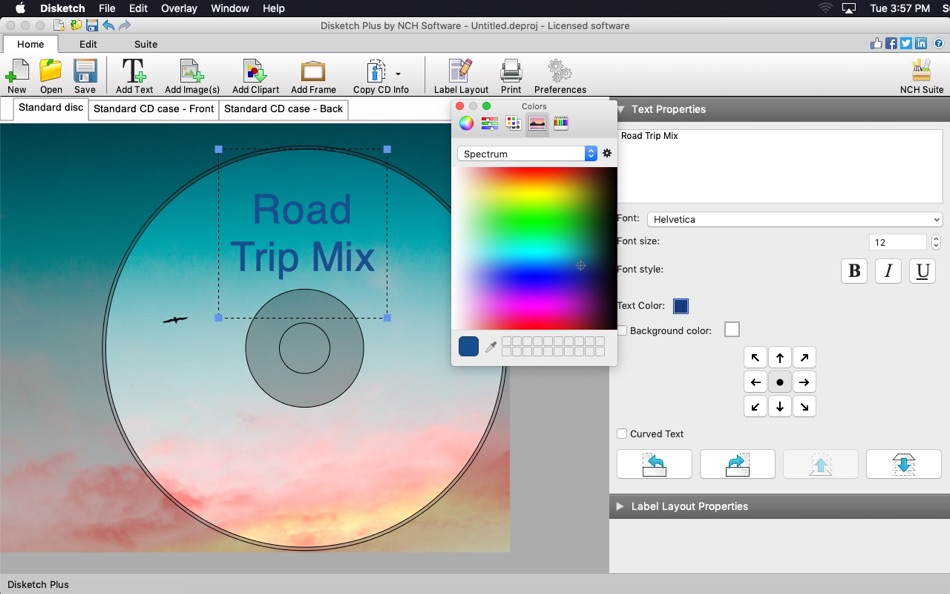Viewport: 950px width, 594px height.
Task: Click the Text Color blue swatch
Action: click(x=681, y=306)
